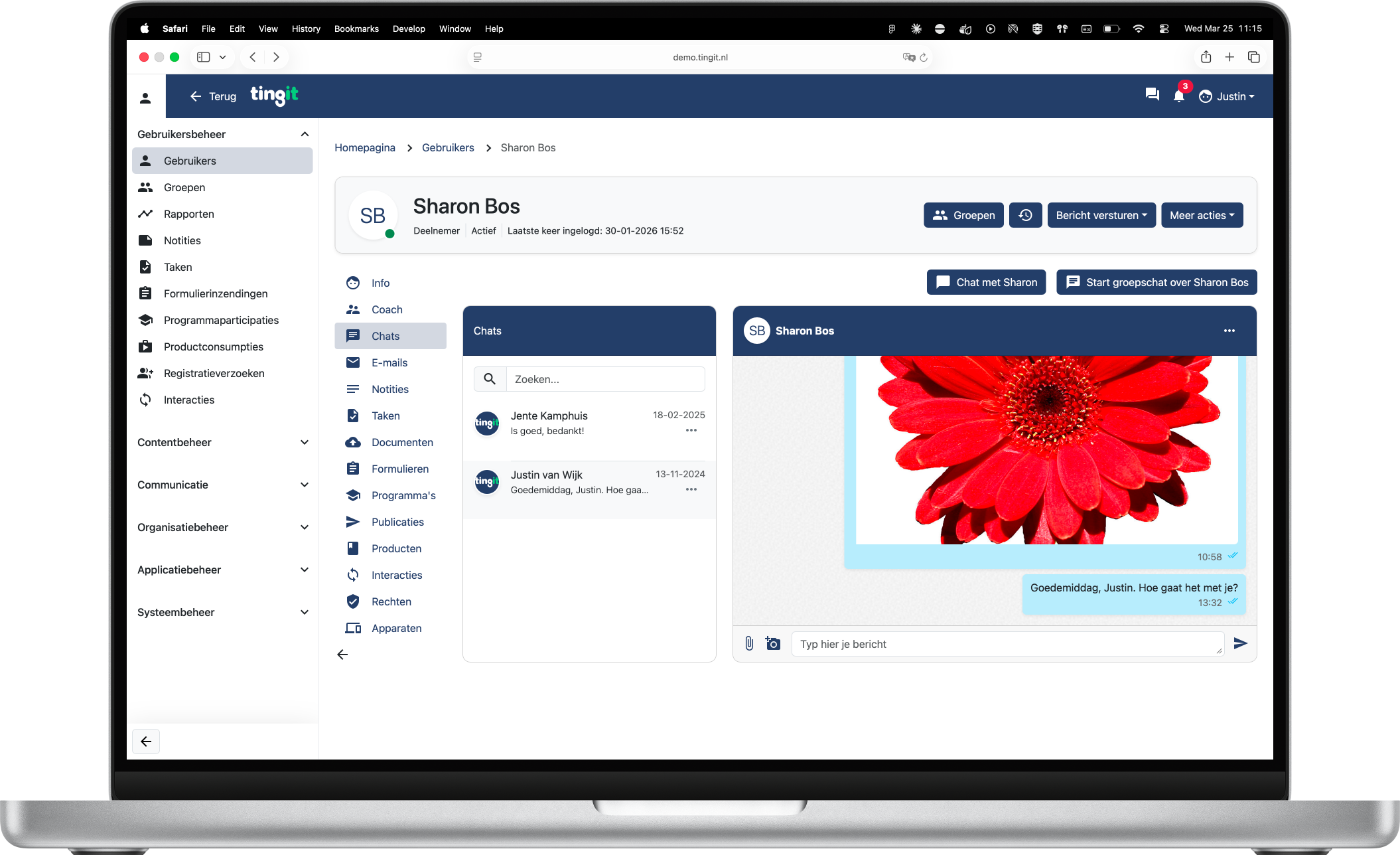1400x855 pixels.
Task: Follow the Homepagina breadcrumb link
Action: (x=365, y=147)
